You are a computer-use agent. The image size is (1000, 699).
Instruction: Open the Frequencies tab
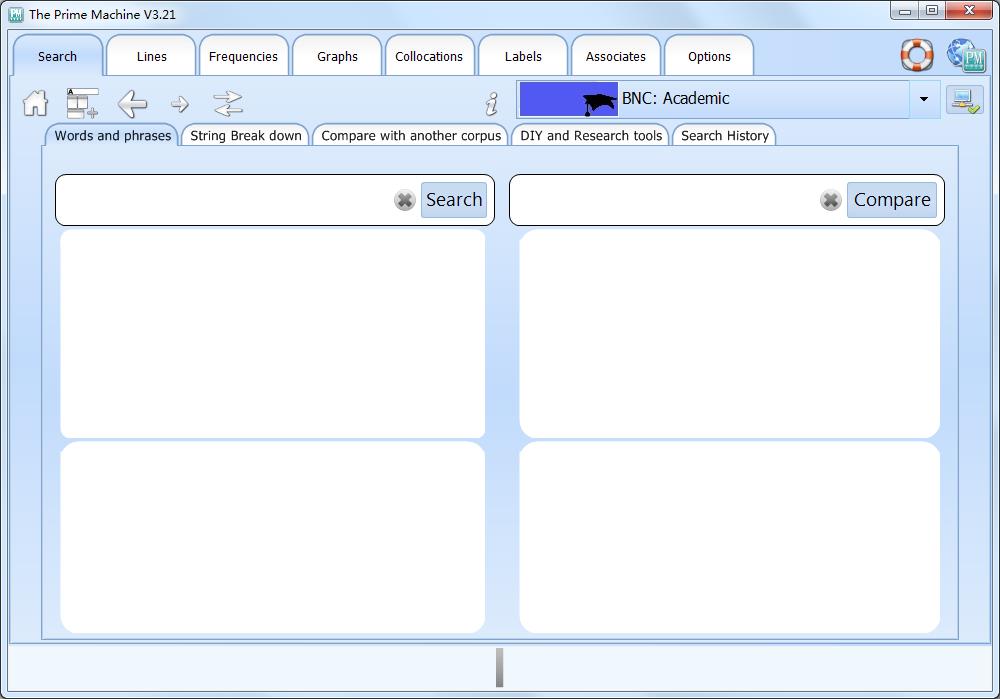click(x=243, y=56)
